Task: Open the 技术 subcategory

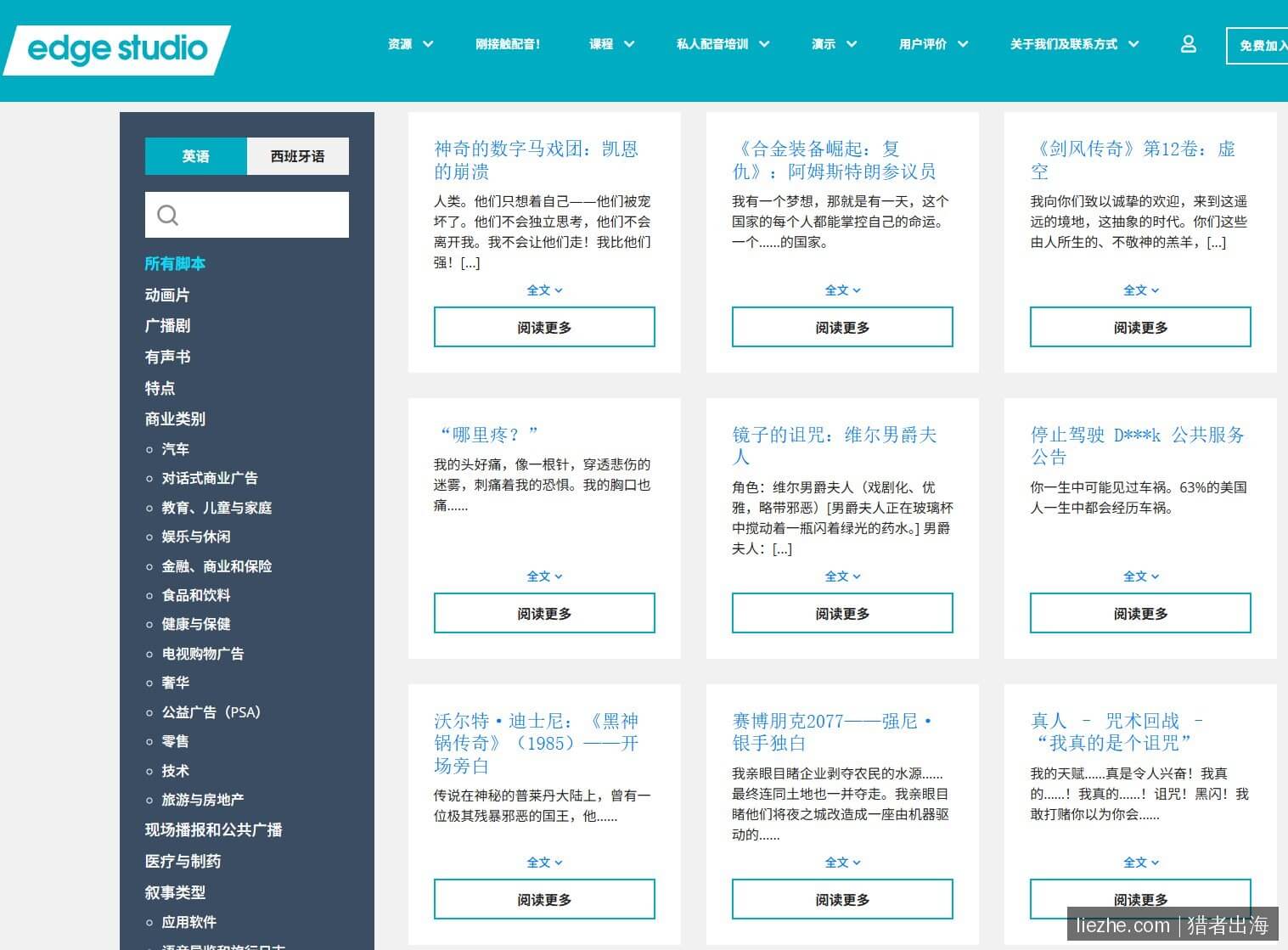Action: [176, 771]
